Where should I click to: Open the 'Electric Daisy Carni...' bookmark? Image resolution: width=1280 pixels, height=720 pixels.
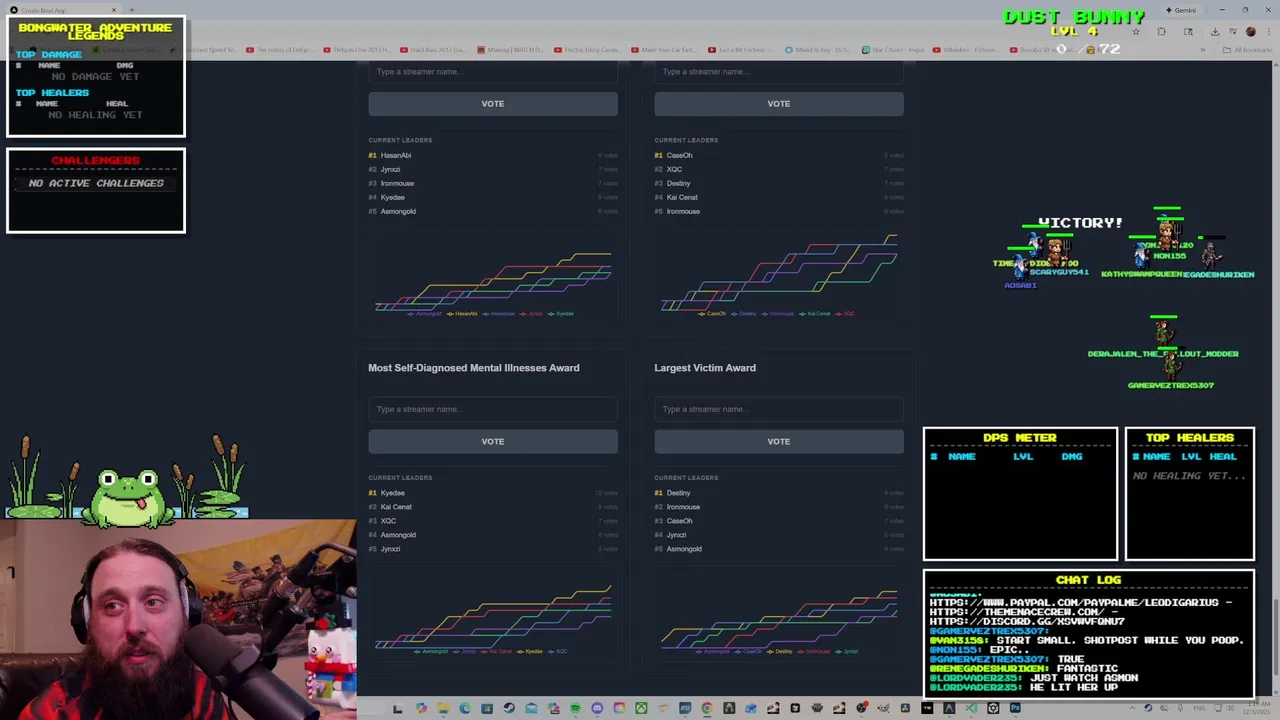tap(588, 49)
